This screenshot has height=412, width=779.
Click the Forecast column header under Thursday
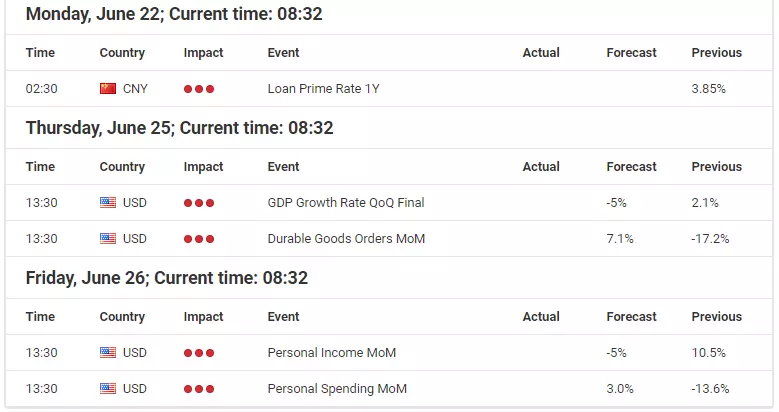tap(631, 166)
